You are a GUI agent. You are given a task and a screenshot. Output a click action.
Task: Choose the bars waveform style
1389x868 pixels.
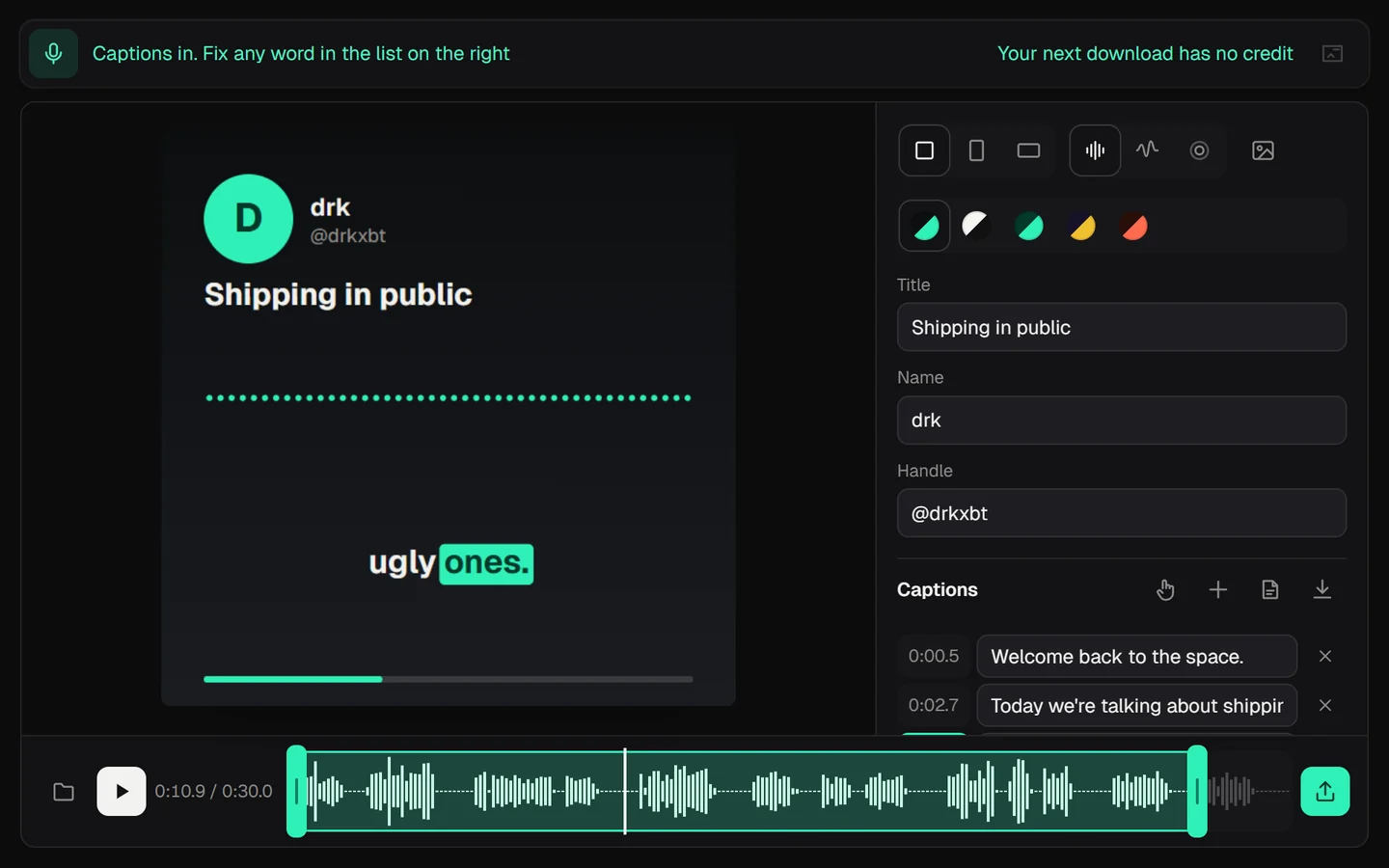point(1095,150)
